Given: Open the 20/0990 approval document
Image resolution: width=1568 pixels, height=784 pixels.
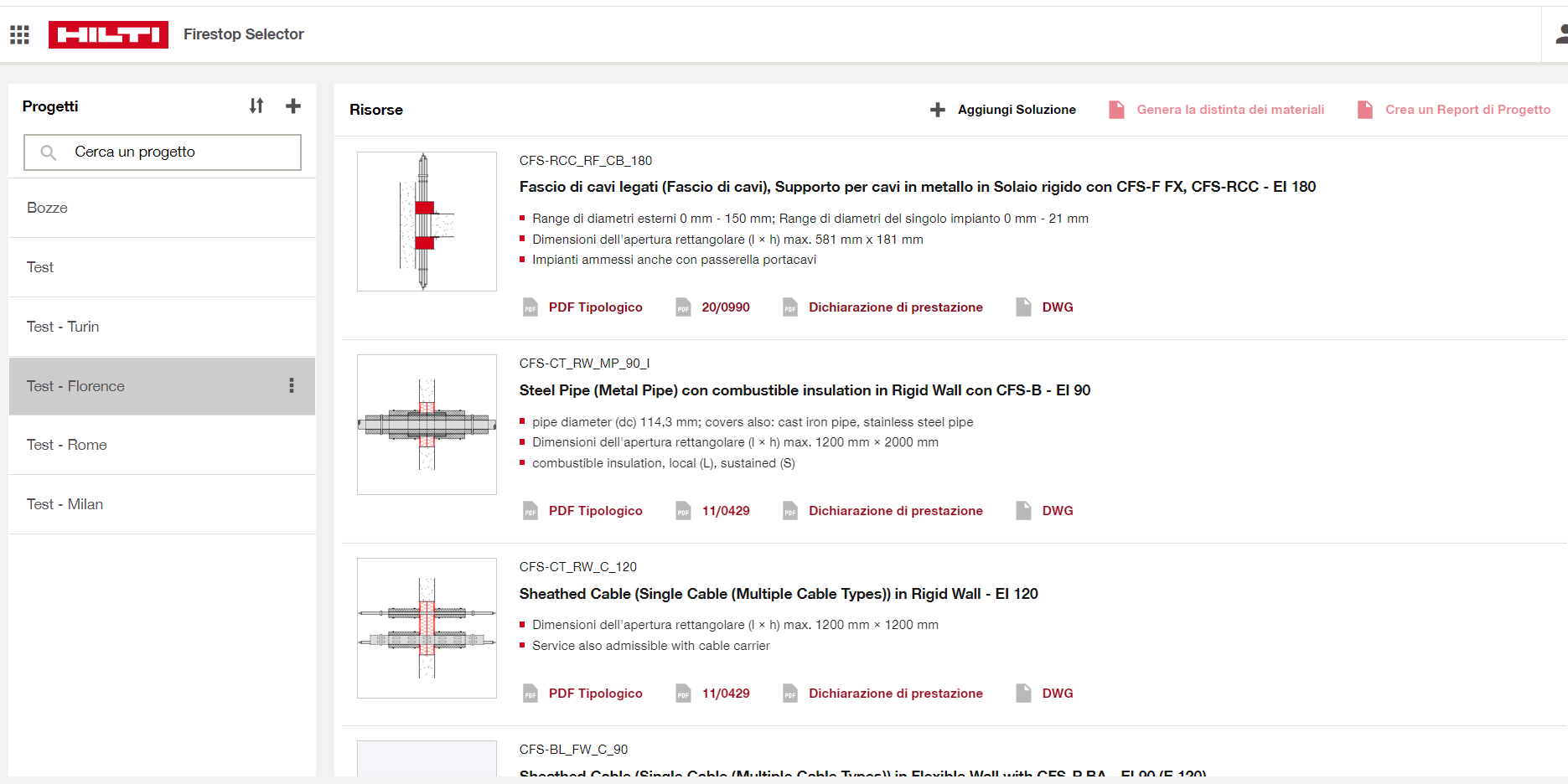Looking at the screenshot, I should 725,307.
